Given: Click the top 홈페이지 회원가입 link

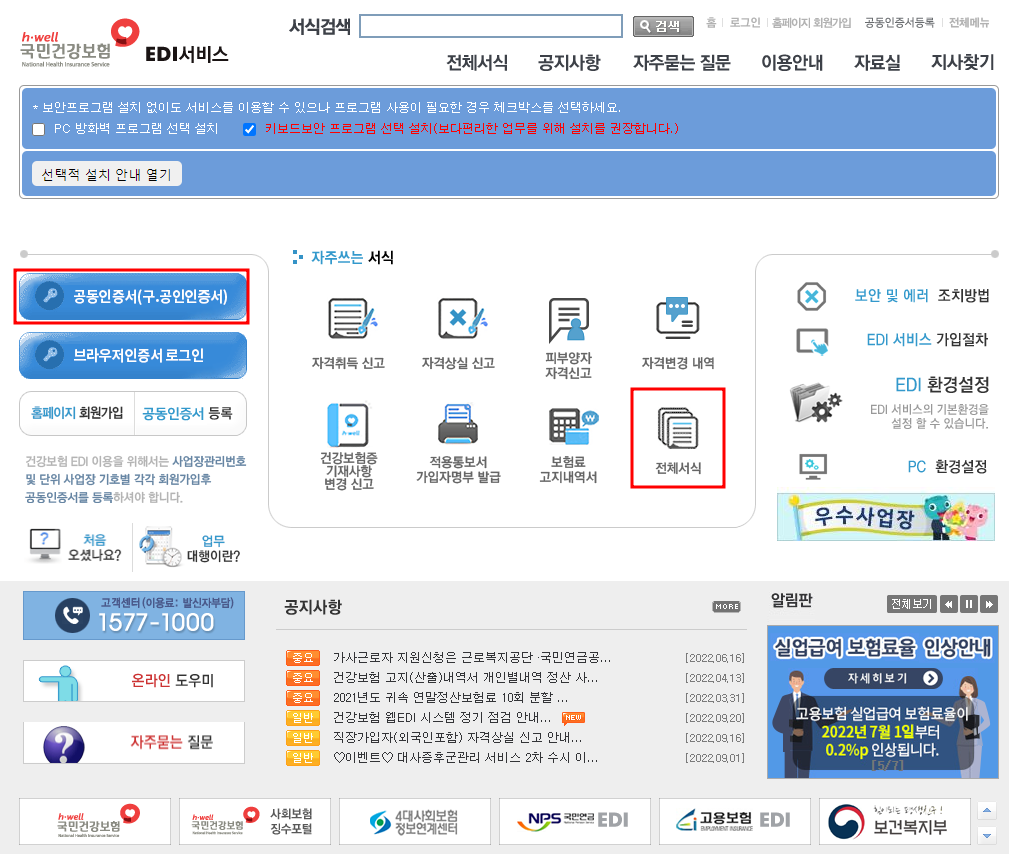Looking at the screenshot, I should [811, 23].
